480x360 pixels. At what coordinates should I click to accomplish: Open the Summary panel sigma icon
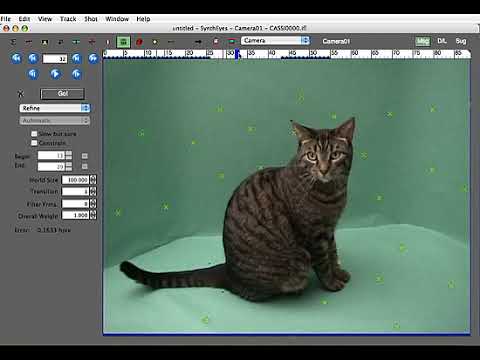(x=13, y=42)
